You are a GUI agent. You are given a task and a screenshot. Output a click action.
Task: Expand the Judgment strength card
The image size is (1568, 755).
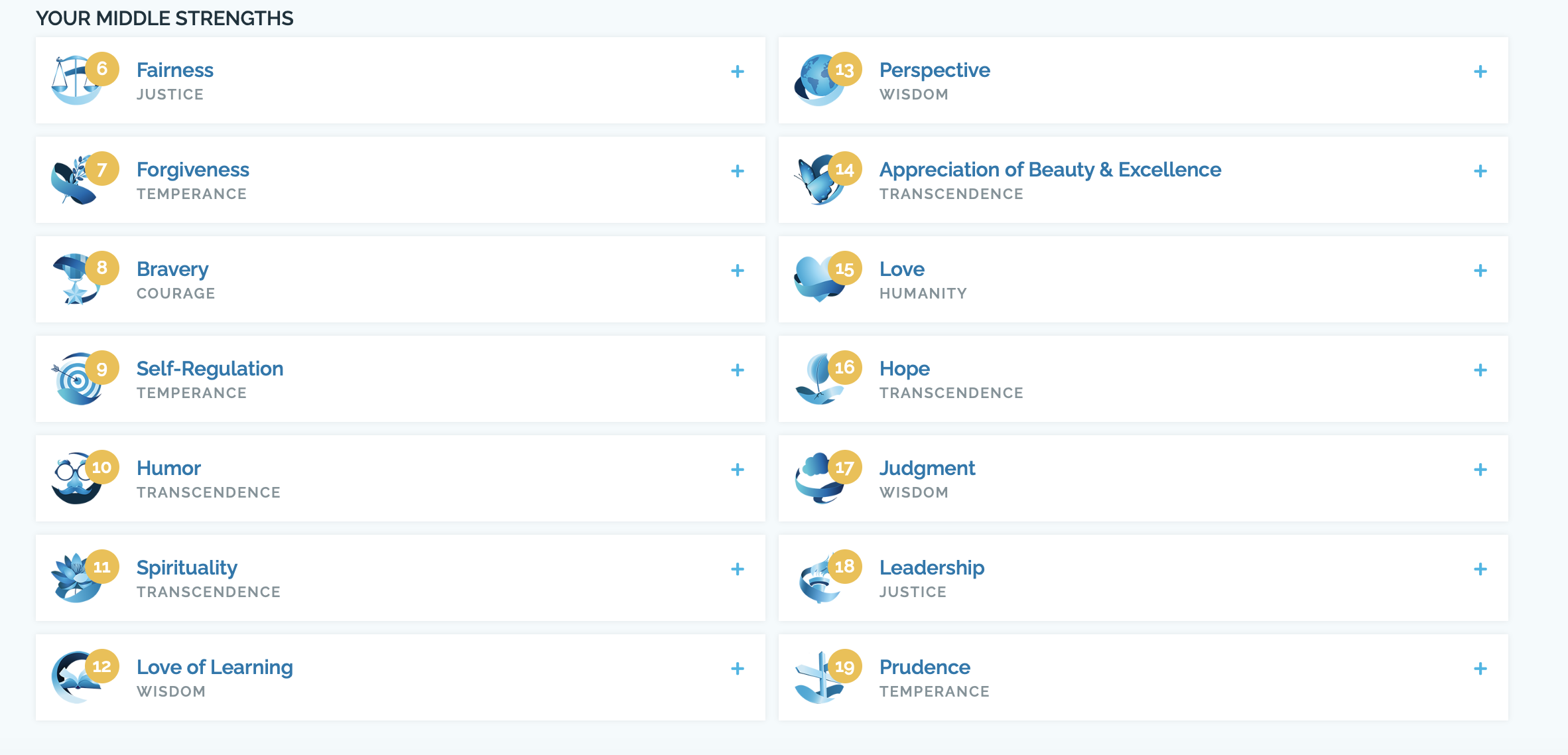point(1480,470)
